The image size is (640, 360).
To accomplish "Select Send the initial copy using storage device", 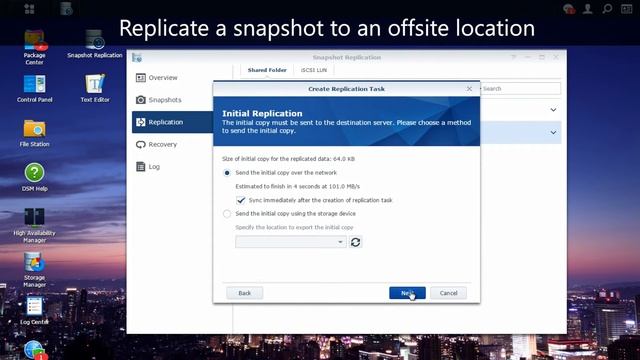I will pyautogui.click(x=227, y=214).
